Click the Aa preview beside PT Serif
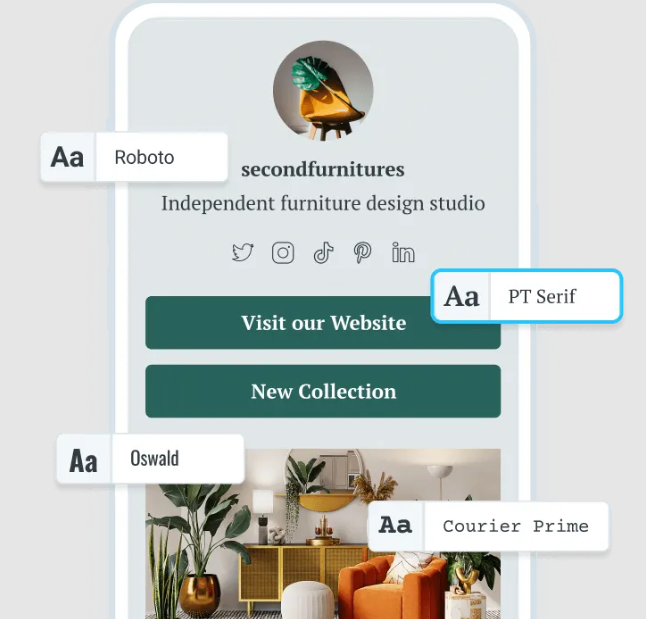This screenshot has height=619, width=646. tap(462, 296)
